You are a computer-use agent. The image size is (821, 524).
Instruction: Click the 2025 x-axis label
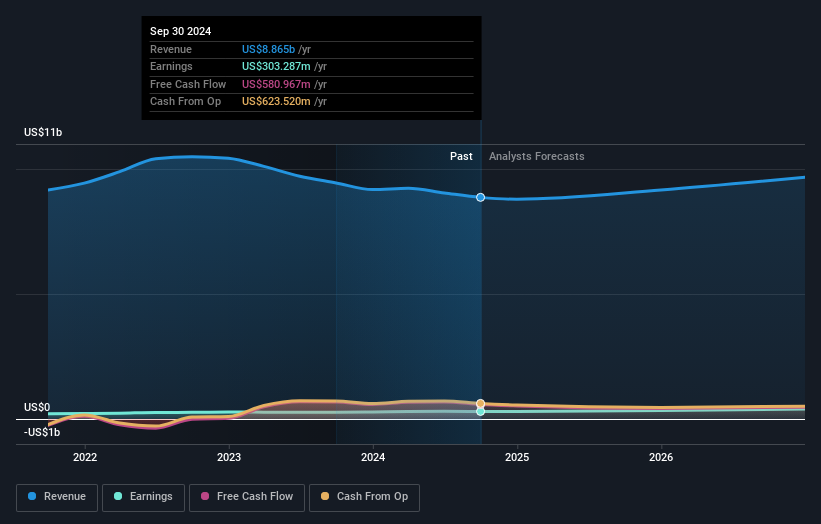click(517, 458)
